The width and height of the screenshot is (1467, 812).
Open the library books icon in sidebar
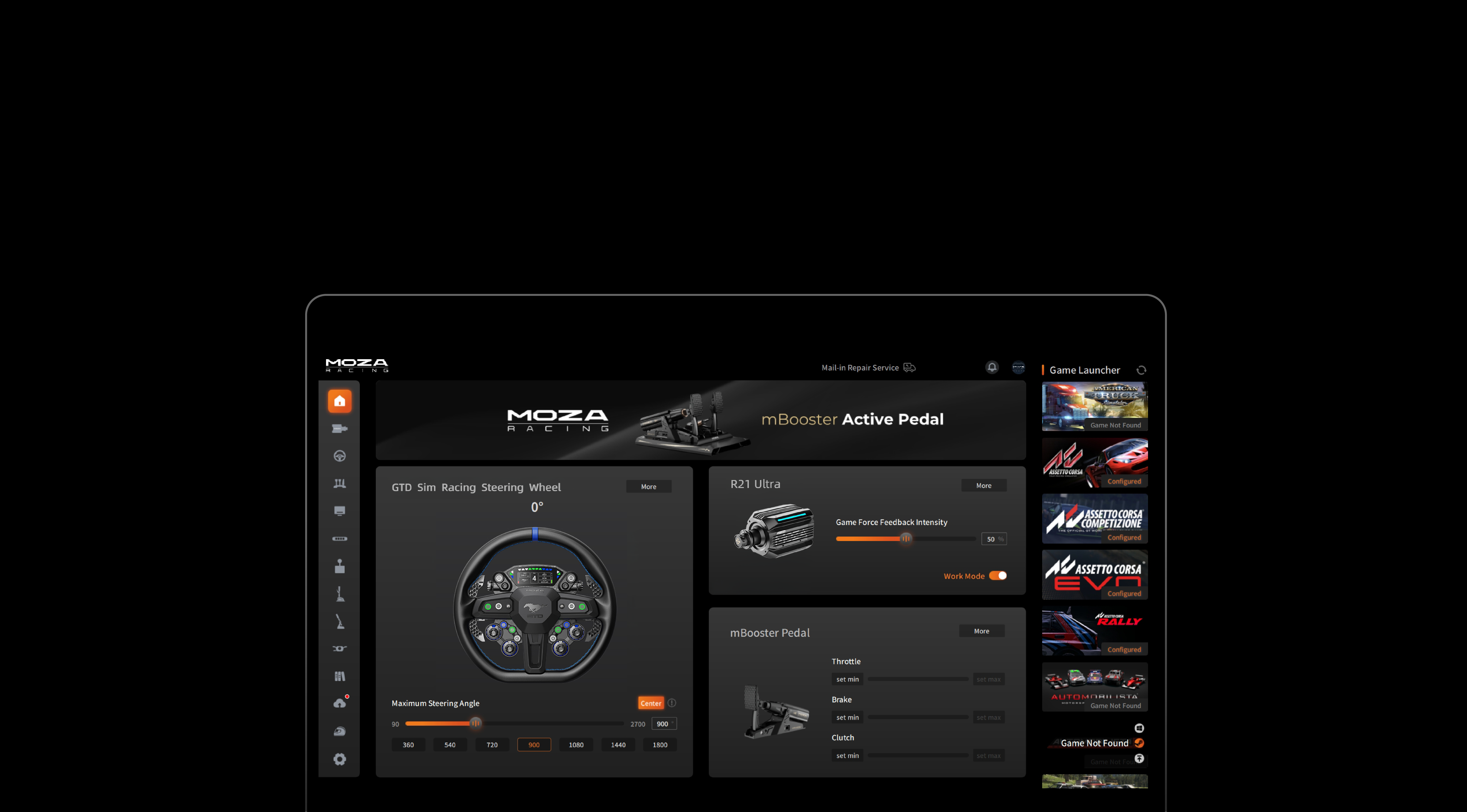339,676
